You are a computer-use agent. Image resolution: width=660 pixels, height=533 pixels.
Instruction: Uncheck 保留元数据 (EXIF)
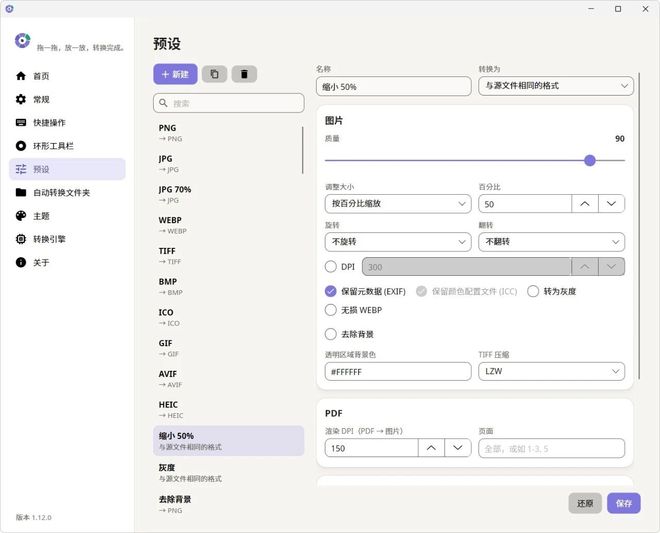tap(331, 291)
